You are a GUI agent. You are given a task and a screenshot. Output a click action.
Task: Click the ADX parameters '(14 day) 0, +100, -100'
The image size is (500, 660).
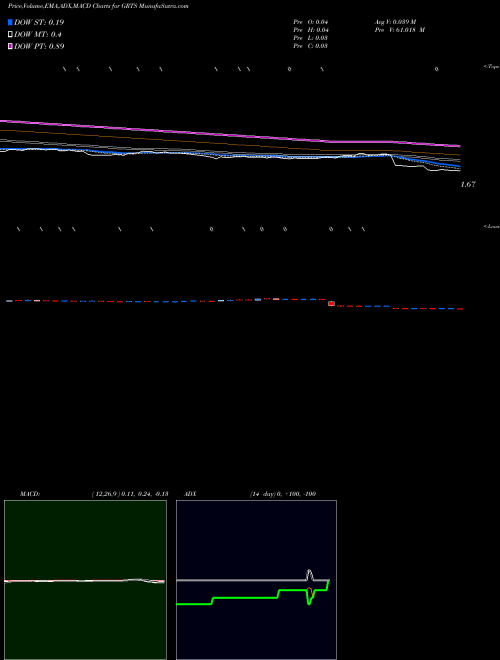[x=283, y=494]
